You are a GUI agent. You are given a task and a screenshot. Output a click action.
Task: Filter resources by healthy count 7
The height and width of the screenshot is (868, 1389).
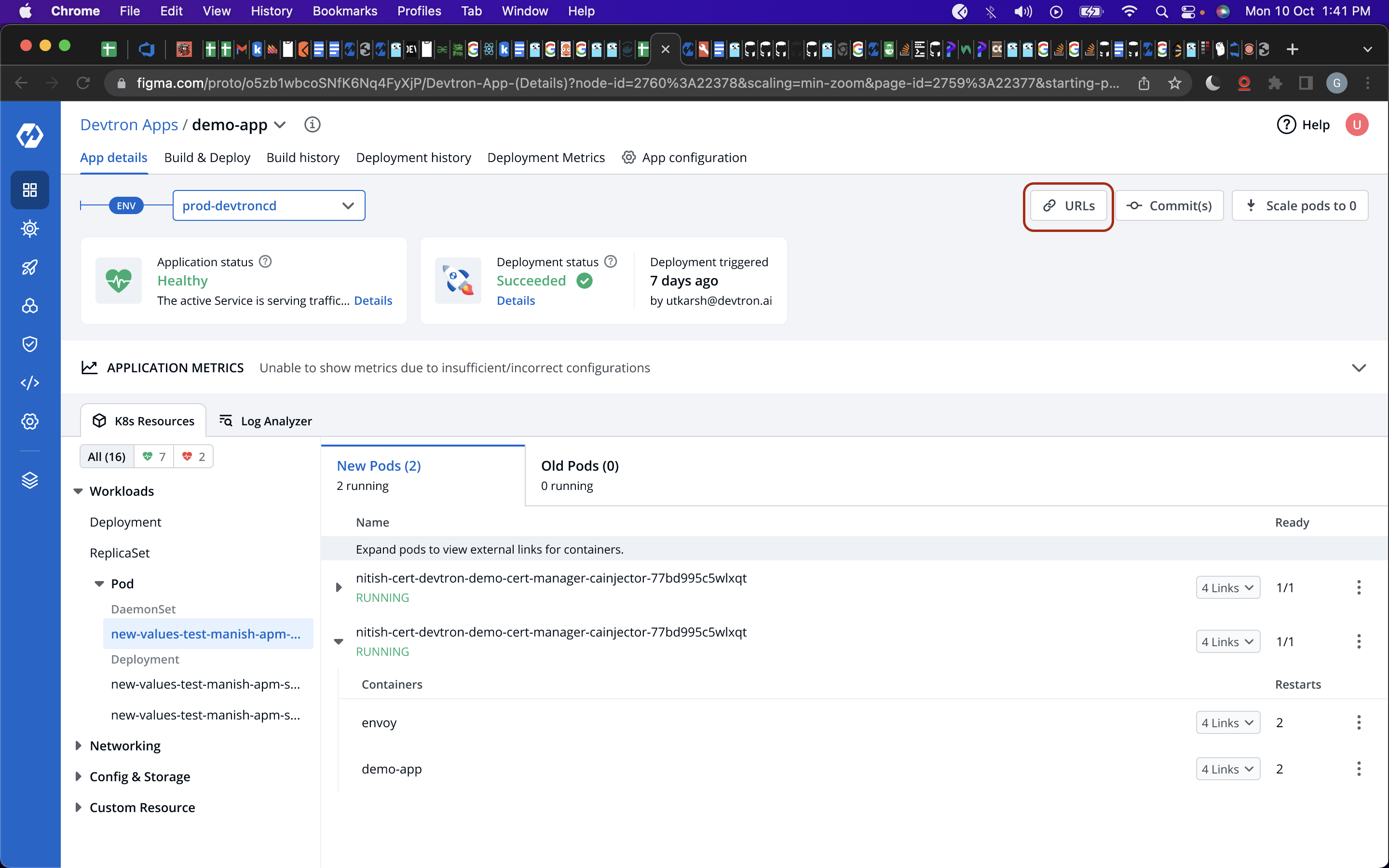point(154,456)
